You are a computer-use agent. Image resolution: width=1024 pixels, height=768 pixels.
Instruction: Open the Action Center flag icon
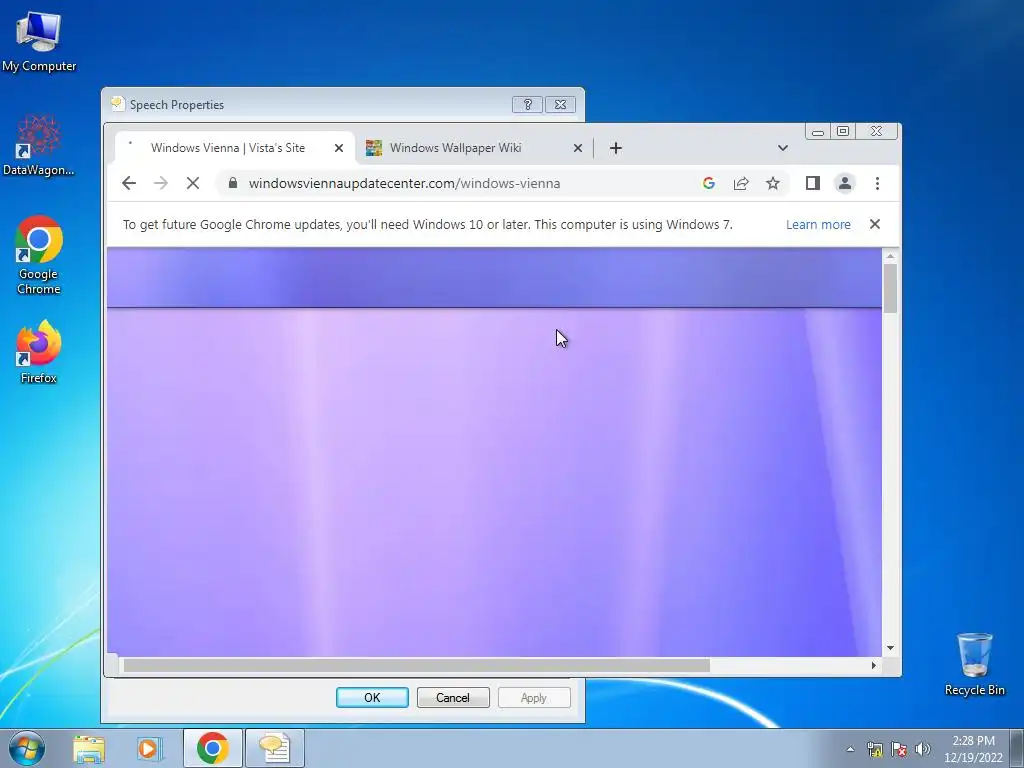899,749
